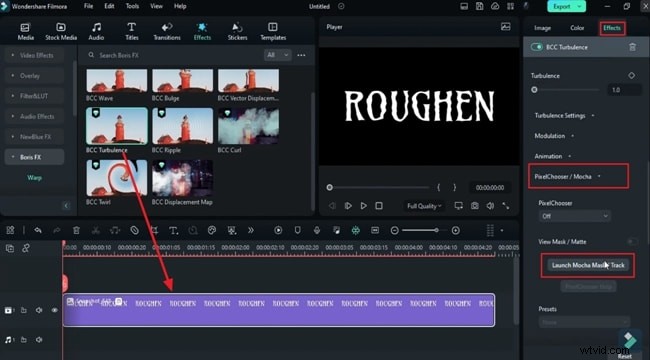Select BCC Ripple effect thumbnail
This screenshot has width=650, height=360.
point(182,126)
